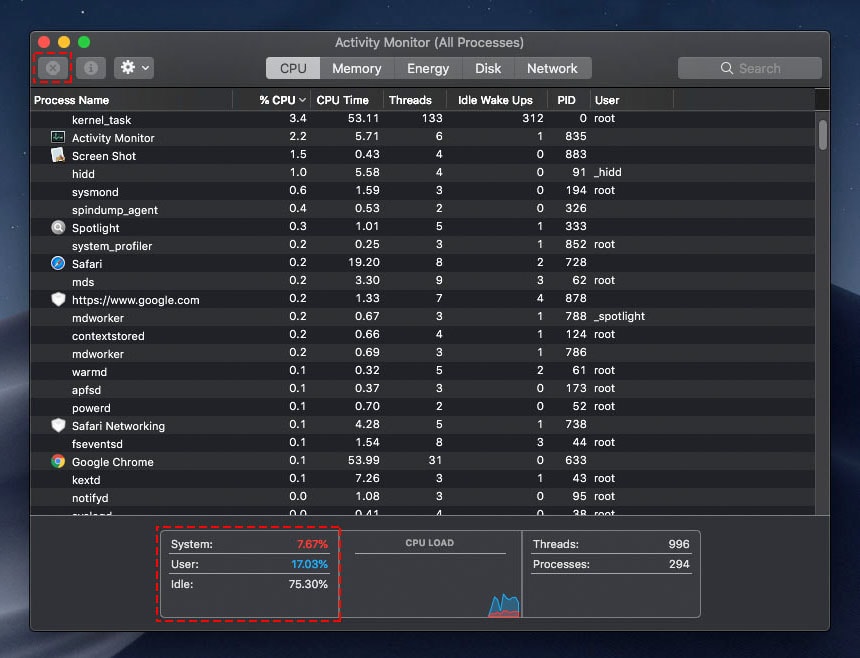
Task: Click the vertical scrollbar in process list
Action: [x=822, y=135]
